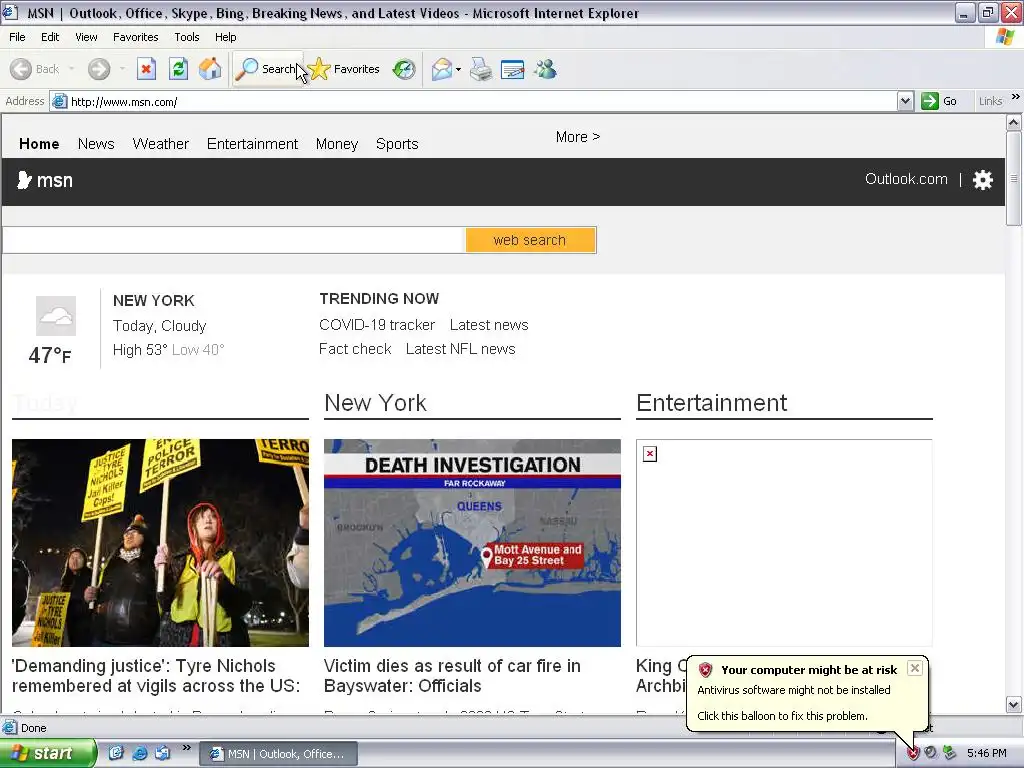Image resolution: width=1024 pixels, height=768 pixels.
Task: Click the msn logo in header
Action: [44, 180]
